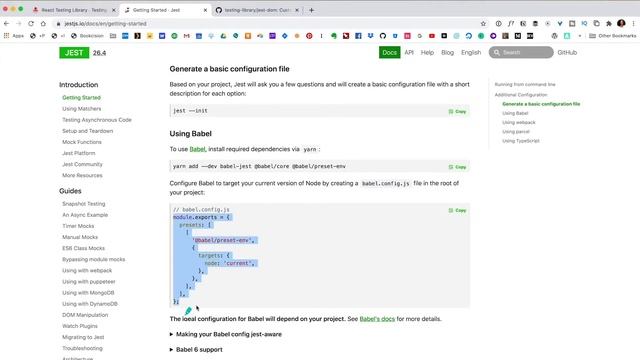Image resolution: width=640 pixels, height=360 pixels.
Task: Reload the Jest docs page
Action: tap(31, 24)
